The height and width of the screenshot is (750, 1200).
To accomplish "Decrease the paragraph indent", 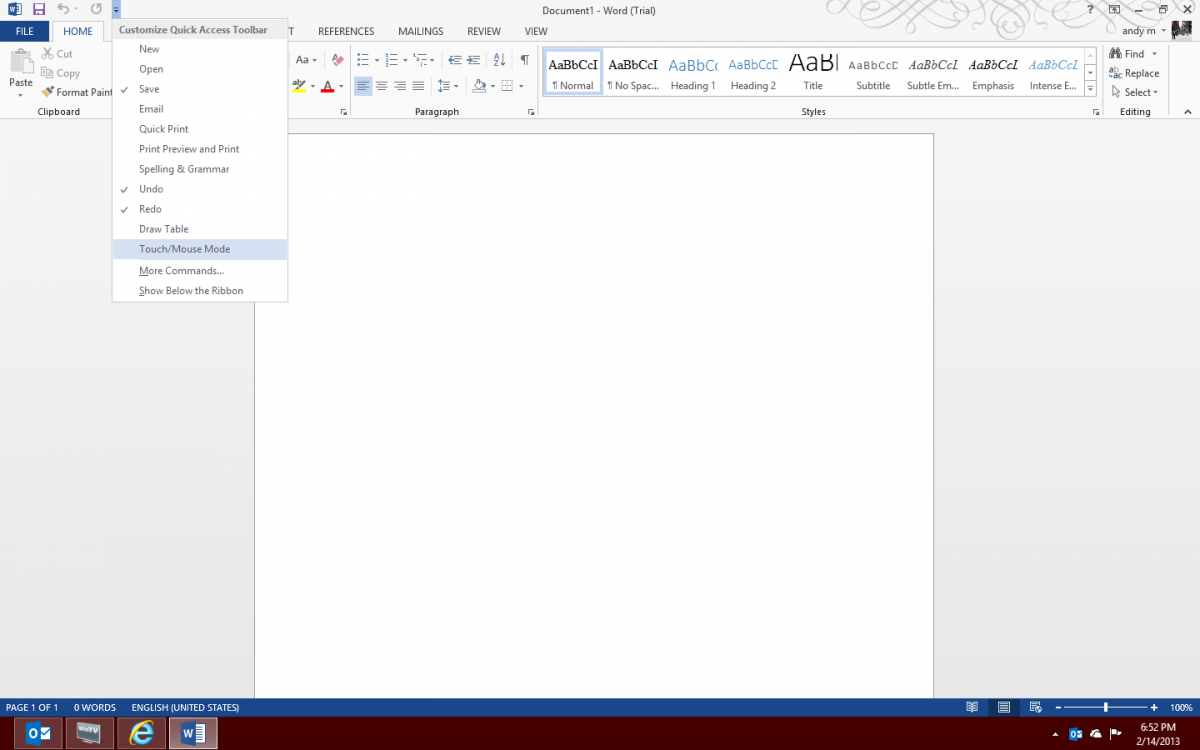I will click(455, 60).
